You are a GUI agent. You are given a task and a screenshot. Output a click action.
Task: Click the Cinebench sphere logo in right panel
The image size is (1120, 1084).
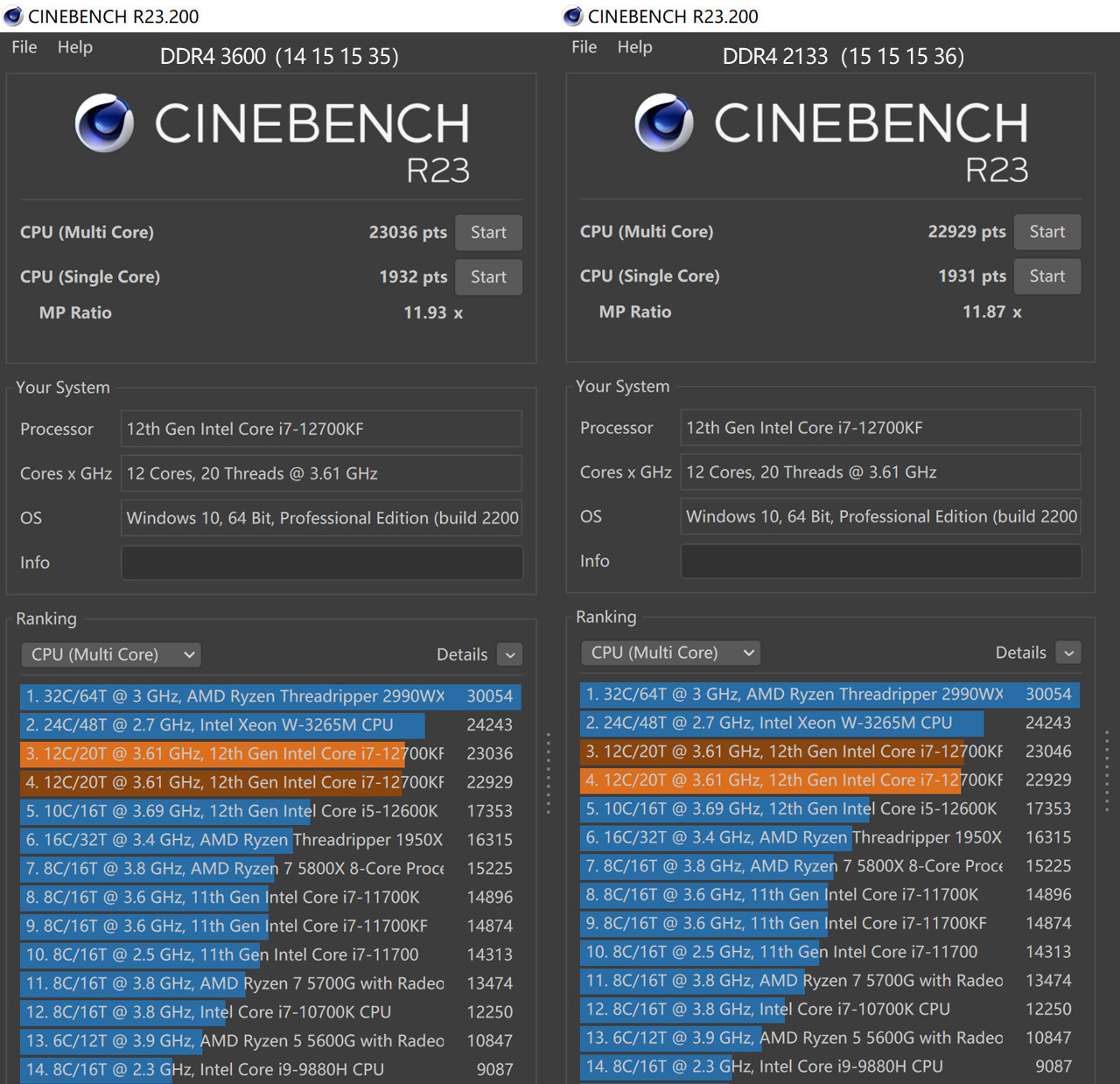pyautogui.click(x=664, y=123)
